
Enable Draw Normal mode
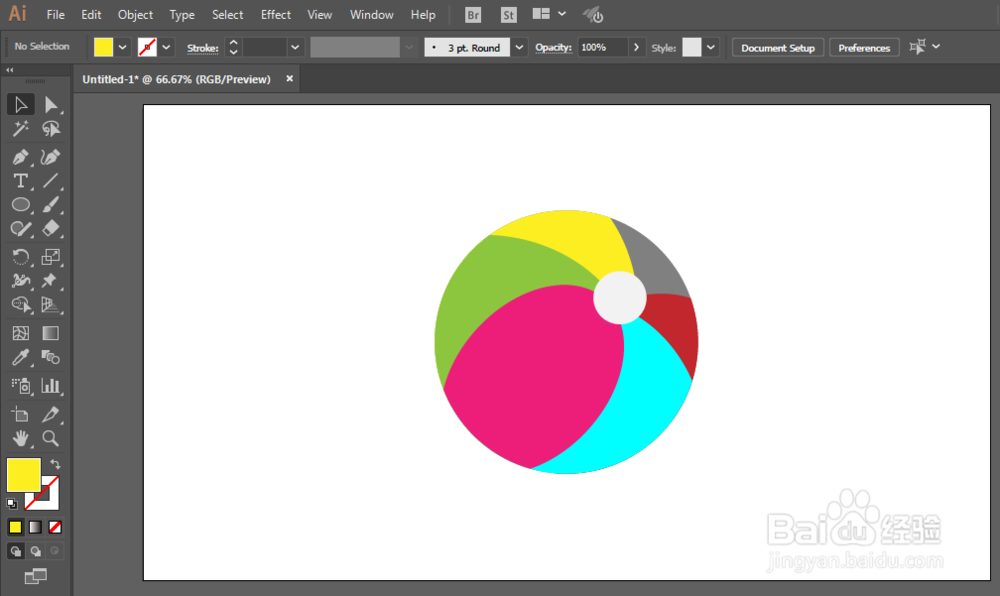15,551
